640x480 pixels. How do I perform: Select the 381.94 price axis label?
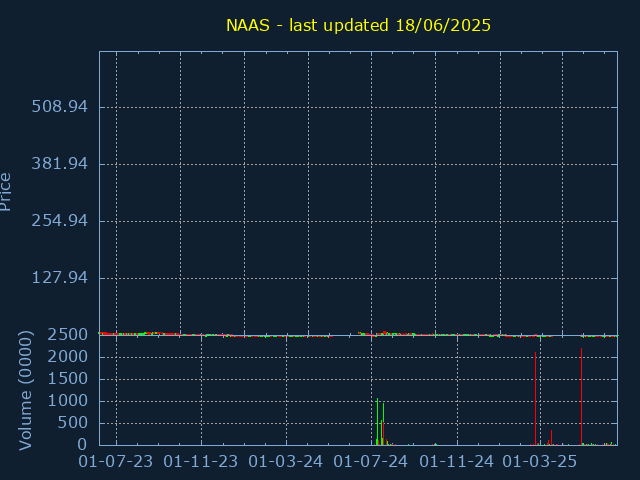(60, 164)
